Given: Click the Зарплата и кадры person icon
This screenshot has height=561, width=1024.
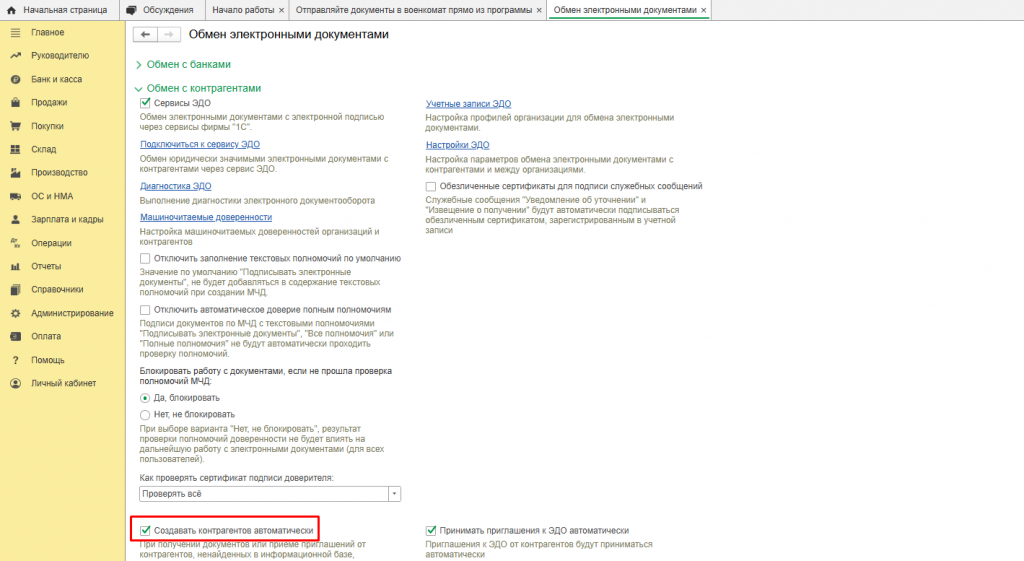Looking at the screenshot, I should 16,219.
